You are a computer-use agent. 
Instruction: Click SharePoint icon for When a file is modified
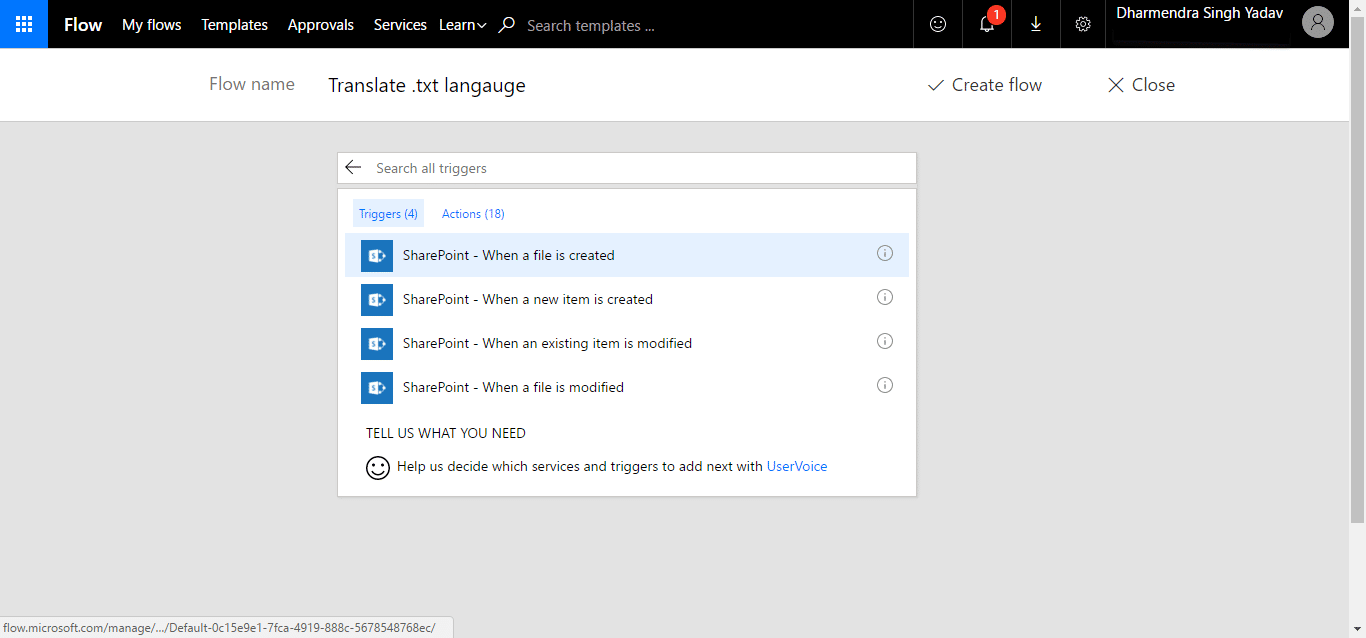tap(377, 387)
